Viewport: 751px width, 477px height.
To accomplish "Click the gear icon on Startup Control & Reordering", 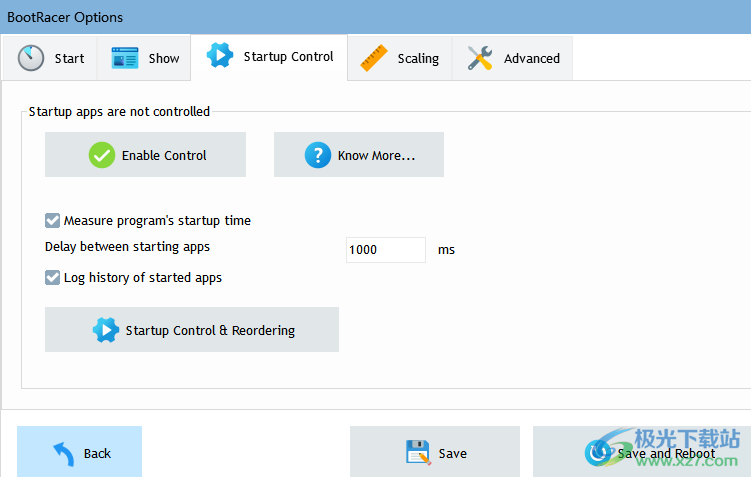I will click(106, 330).
